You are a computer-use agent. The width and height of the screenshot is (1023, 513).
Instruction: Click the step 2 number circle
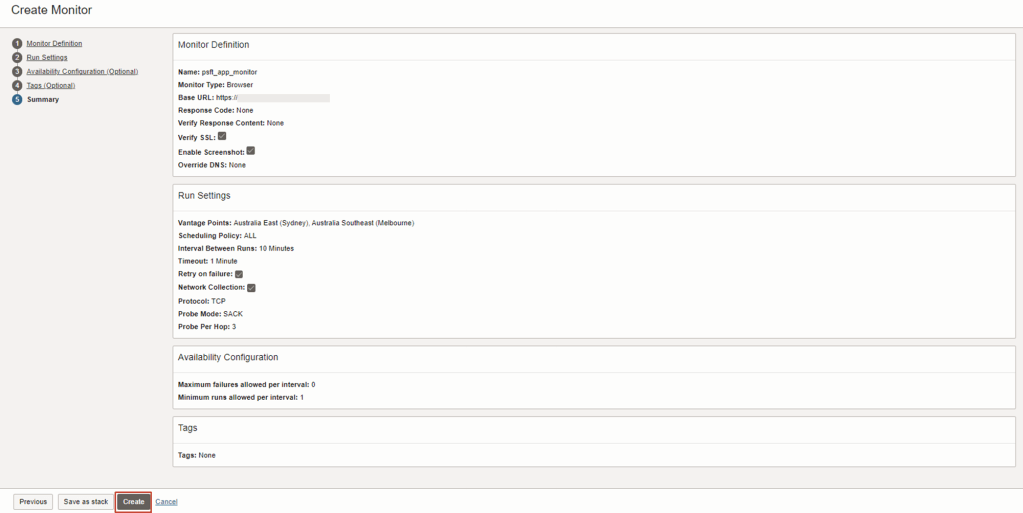[17, 58]
